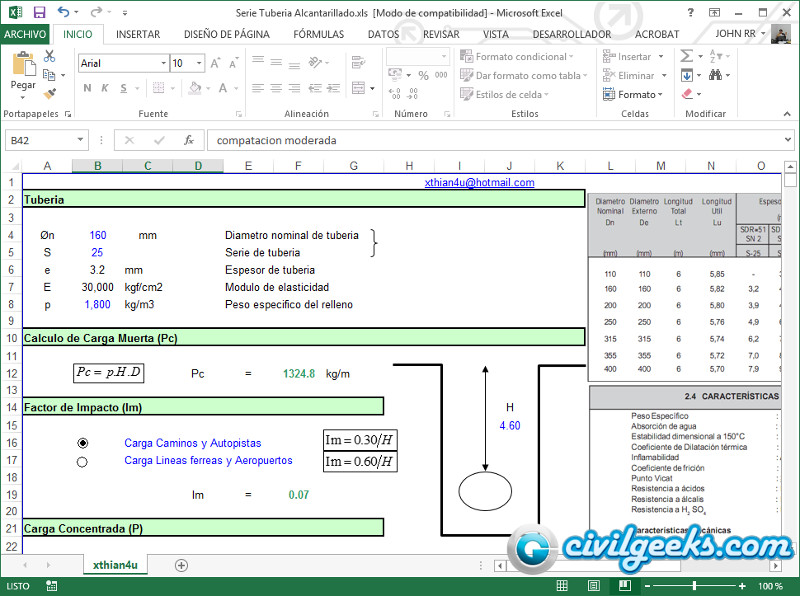The image size is (800, 596).
Task: Click the ARCHIVO file button
Action: pos(24,33)
